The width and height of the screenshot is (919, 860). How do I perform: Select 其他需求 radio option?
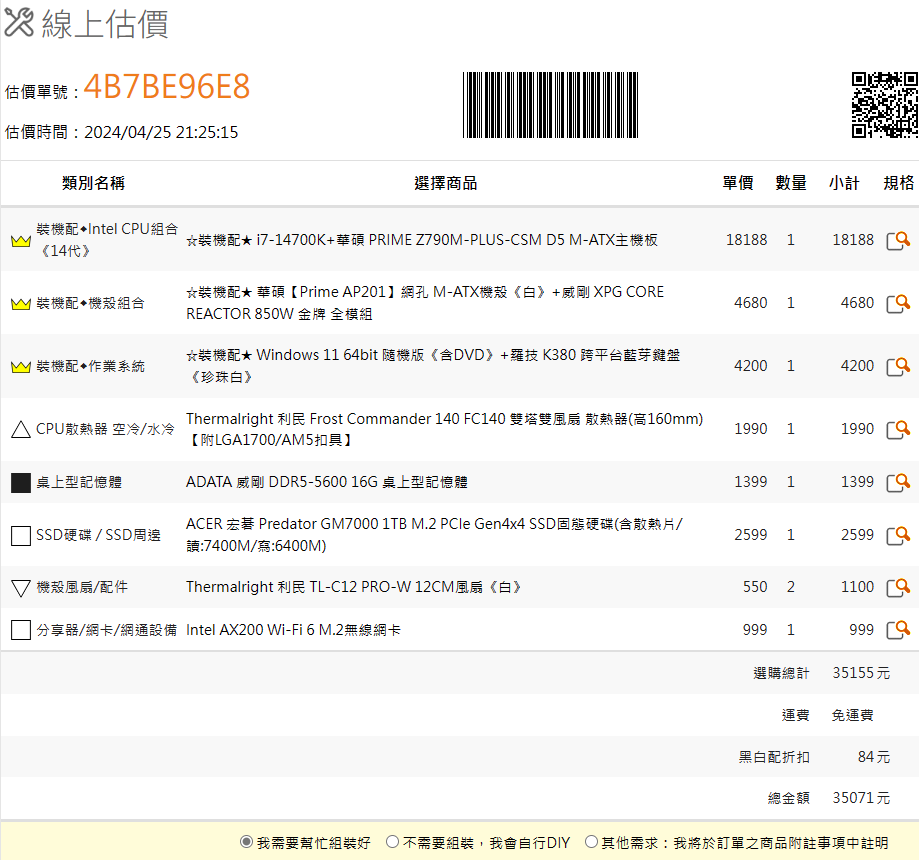[591, 842]
